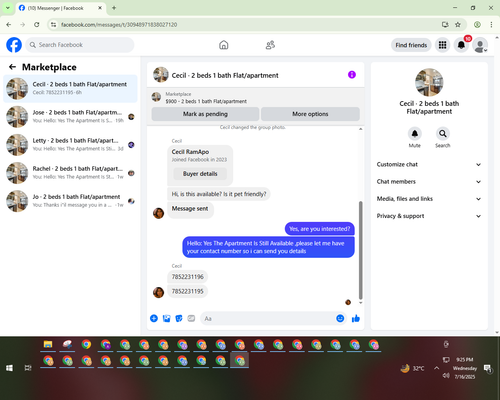Click the message 7852231196
This screenshot has width=500, height=400.
tap(187, 277)
